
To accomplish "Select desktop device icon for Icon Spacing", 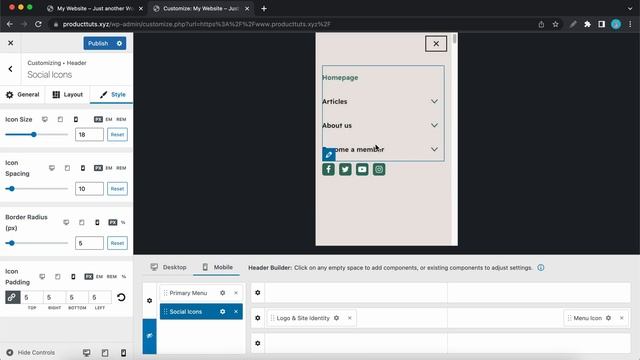I will pyautogui.click(x=52, y=168).
